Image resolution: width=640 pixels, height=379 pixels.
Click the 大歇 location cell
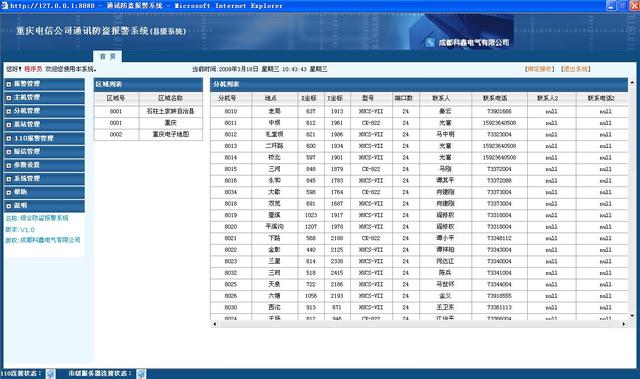point(275,192)
